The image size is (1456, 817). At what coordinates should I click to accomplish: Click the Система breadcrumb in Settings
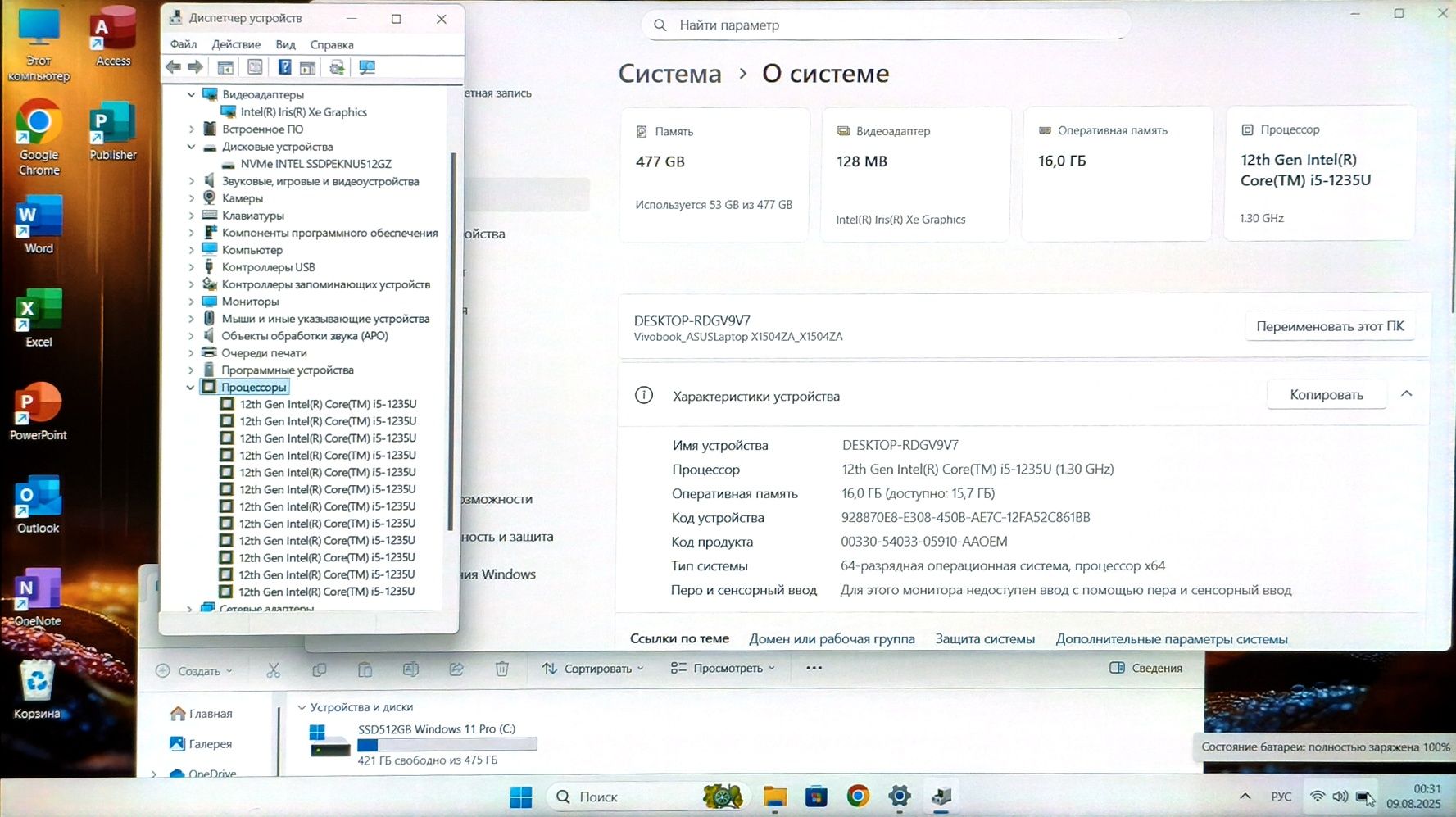[669, 74]
